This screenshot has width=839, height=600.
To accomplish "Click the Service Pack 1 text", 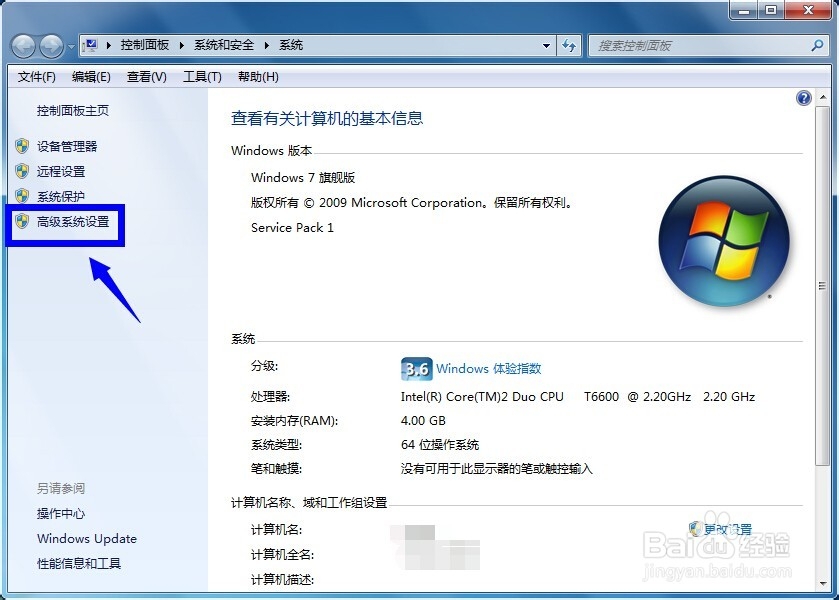I will (292, 228).
